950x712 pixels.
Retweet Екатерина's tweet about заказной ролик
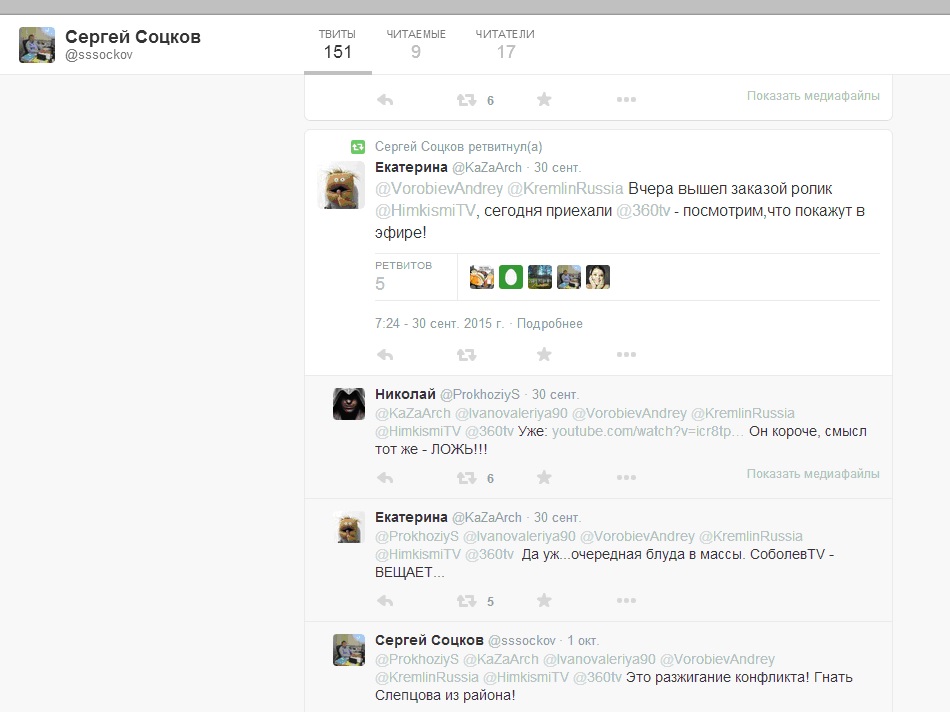(467, 354)
